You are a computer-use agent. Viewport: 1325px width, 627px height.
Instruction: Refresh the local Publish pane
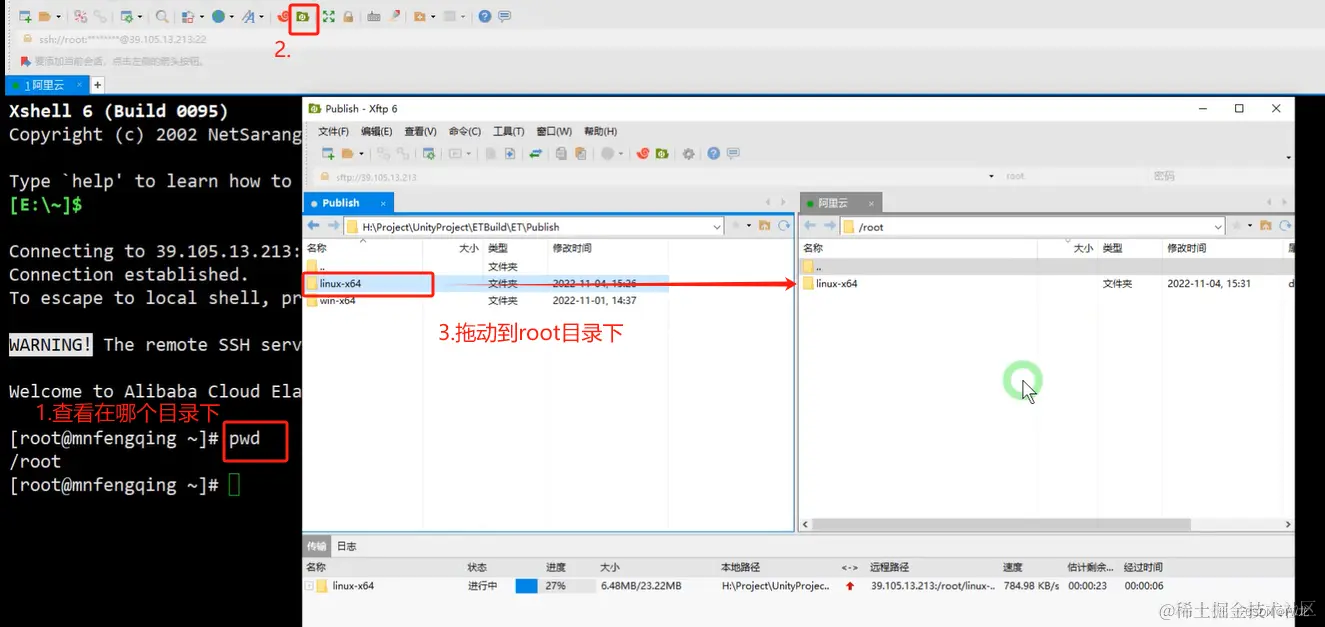[784, 226]
